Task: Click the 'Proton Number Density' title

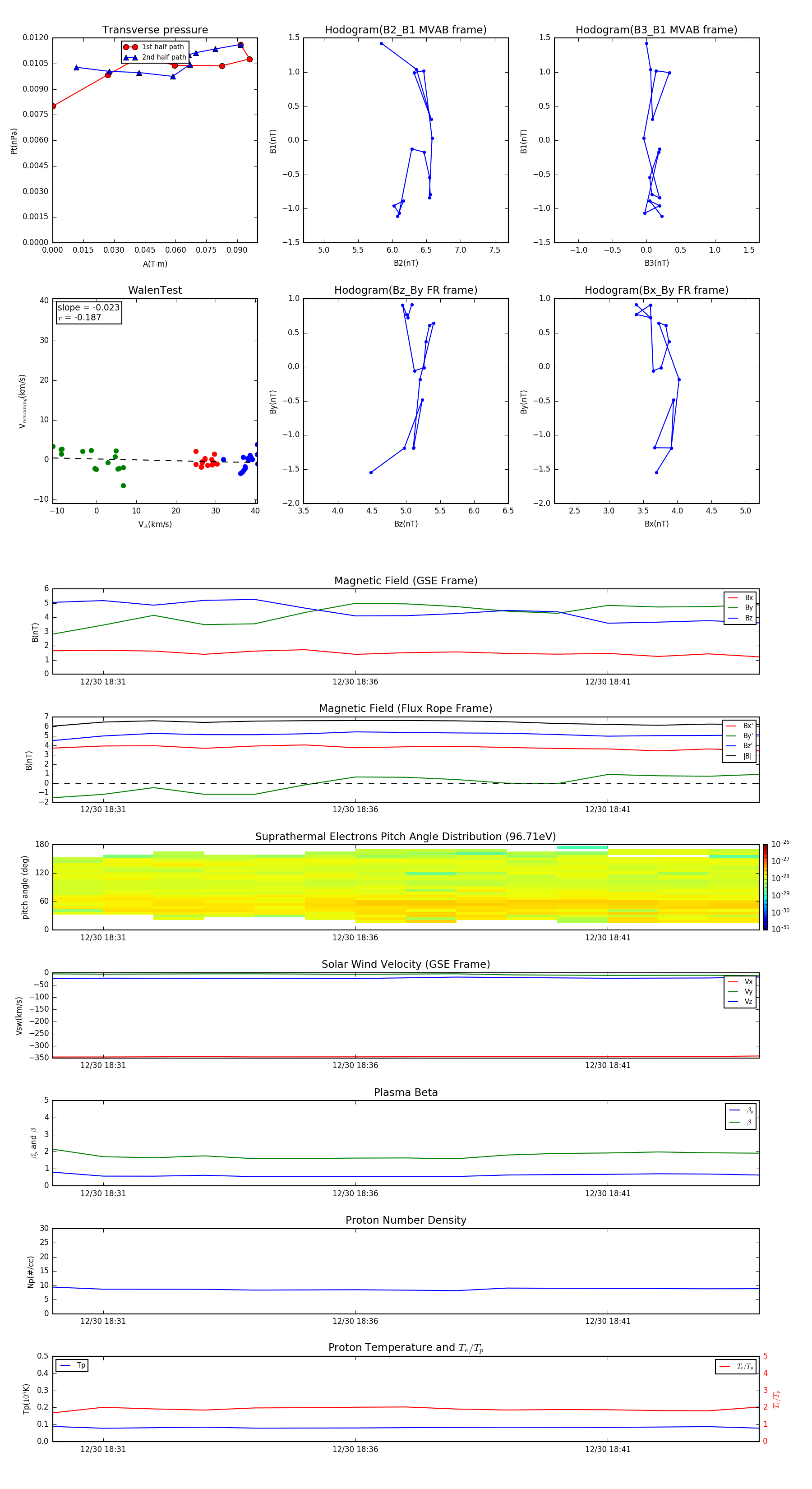Action: tap(406, 1220)
